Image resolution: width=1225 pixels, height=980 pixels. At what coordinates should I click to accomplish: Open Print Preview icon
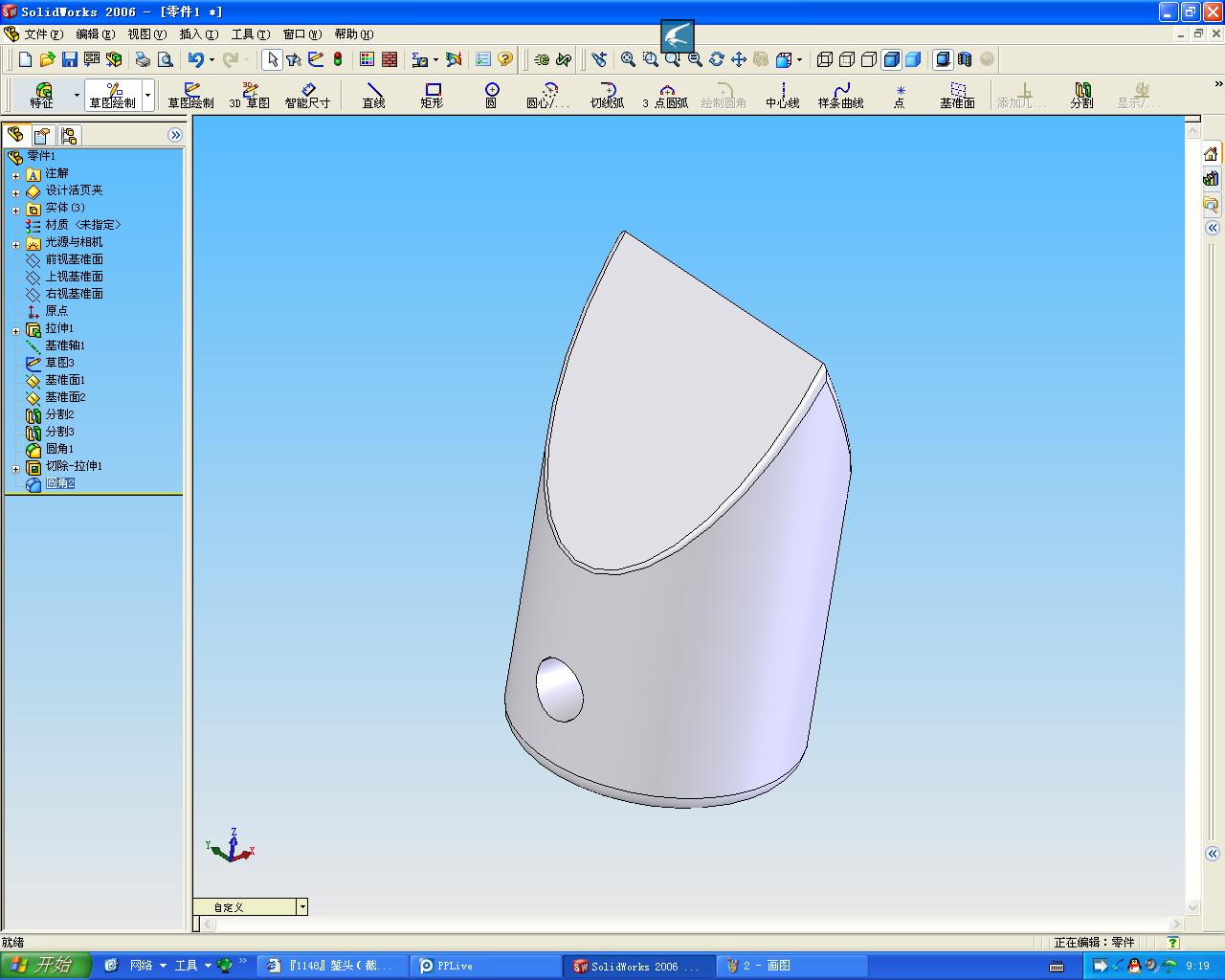[165, 59]
